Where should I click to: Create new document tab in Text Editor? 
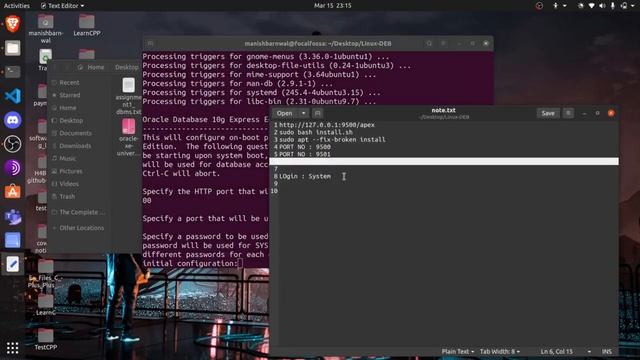318,113
